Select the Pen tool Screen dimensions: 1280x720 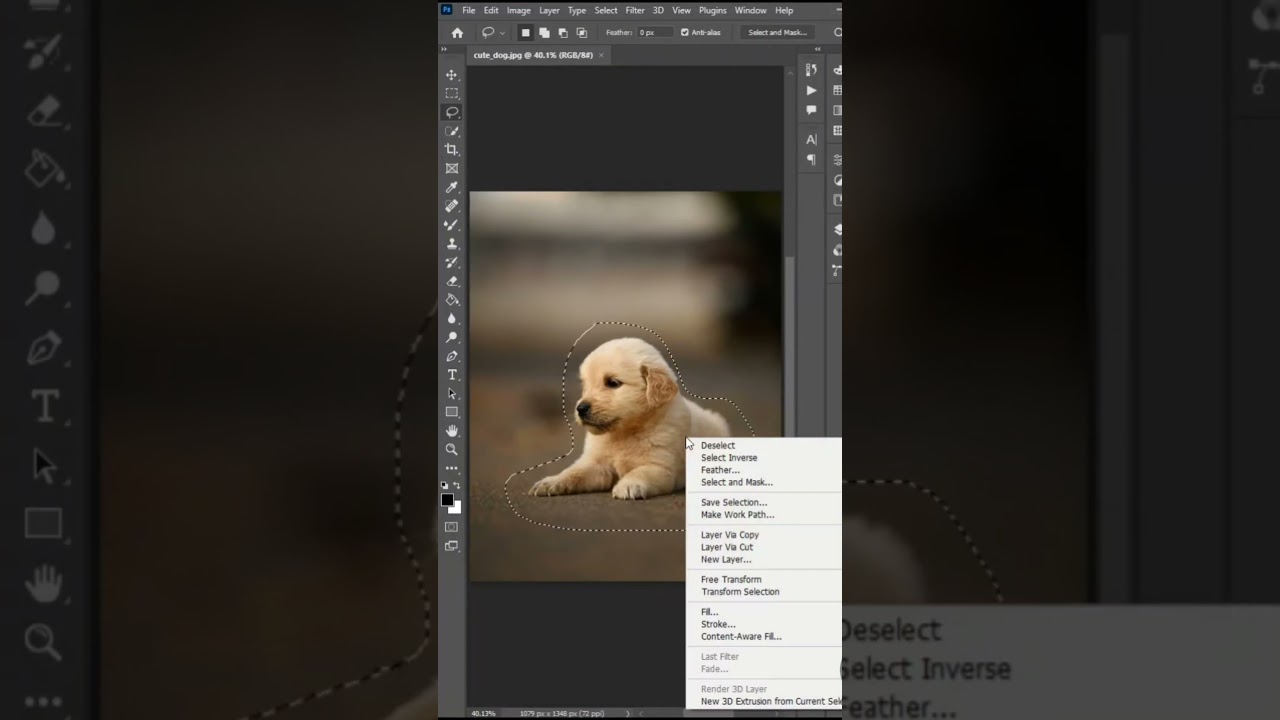(452, 356)
